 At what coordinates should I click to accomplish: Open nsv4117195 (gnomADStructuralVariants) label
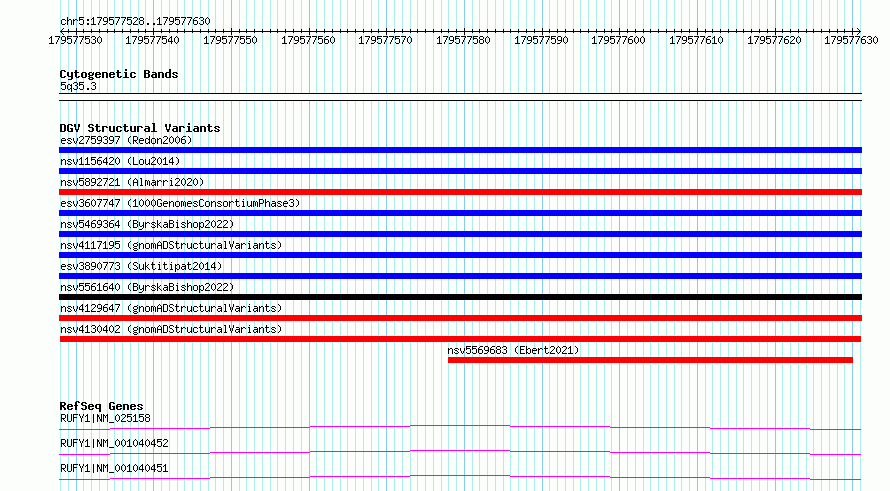click(x=171, y=245)
